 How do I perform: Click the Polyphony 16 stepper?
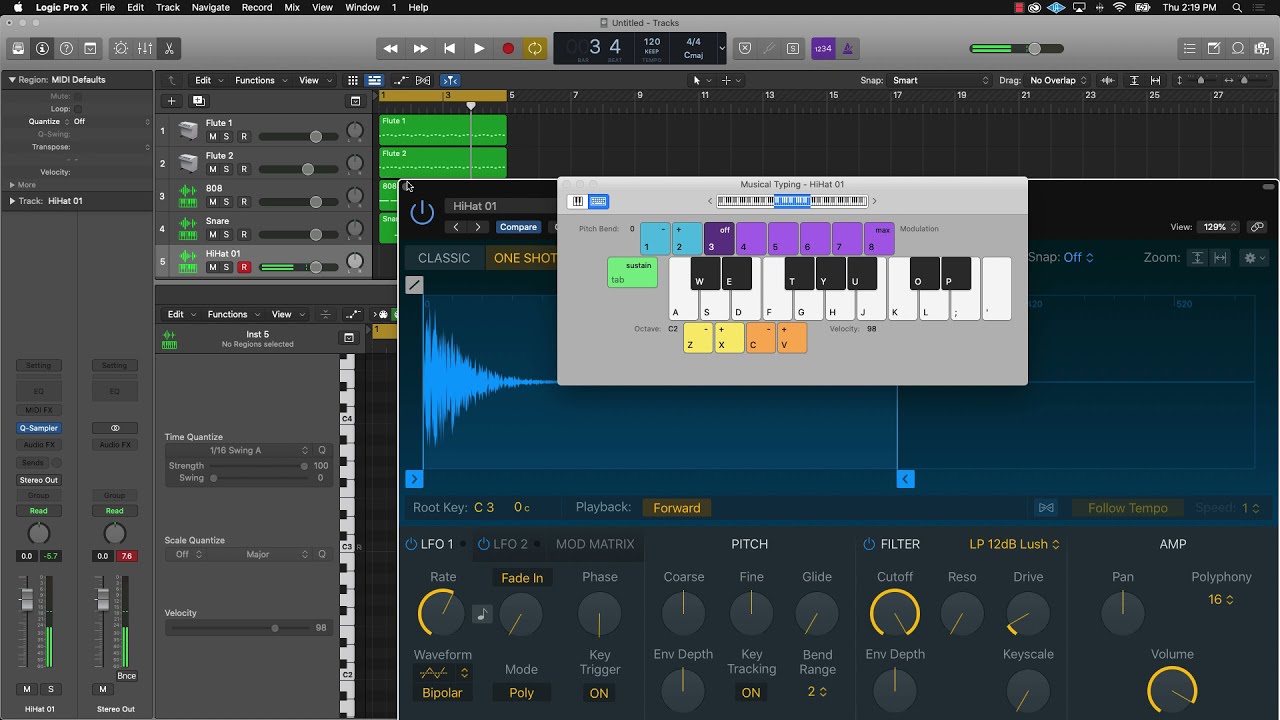pyautogui.click(x=1221, y=600)
